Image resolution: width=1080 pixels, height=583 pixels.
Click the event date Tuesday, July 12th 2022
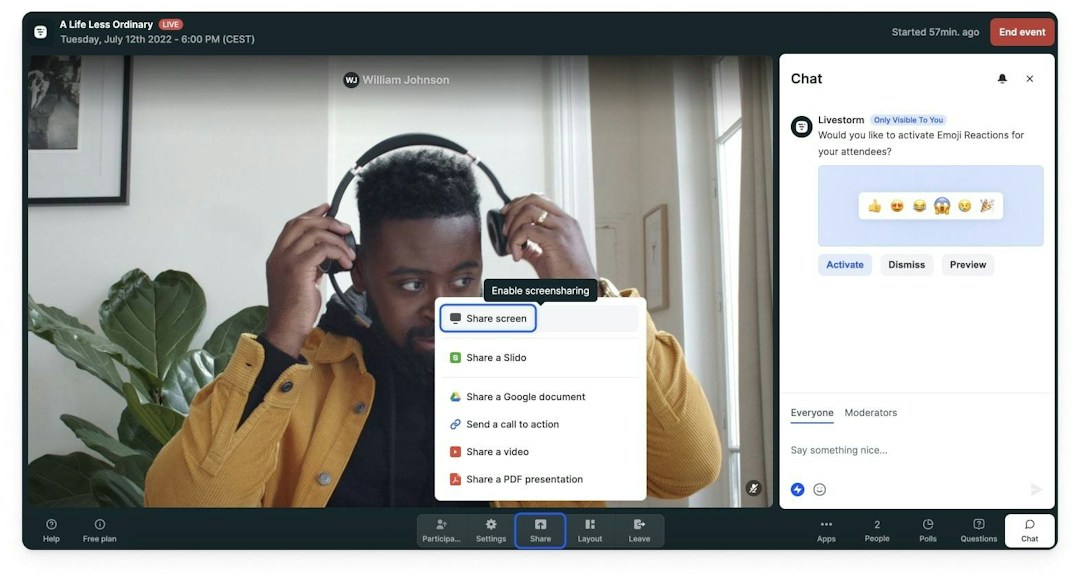[116, 39]
